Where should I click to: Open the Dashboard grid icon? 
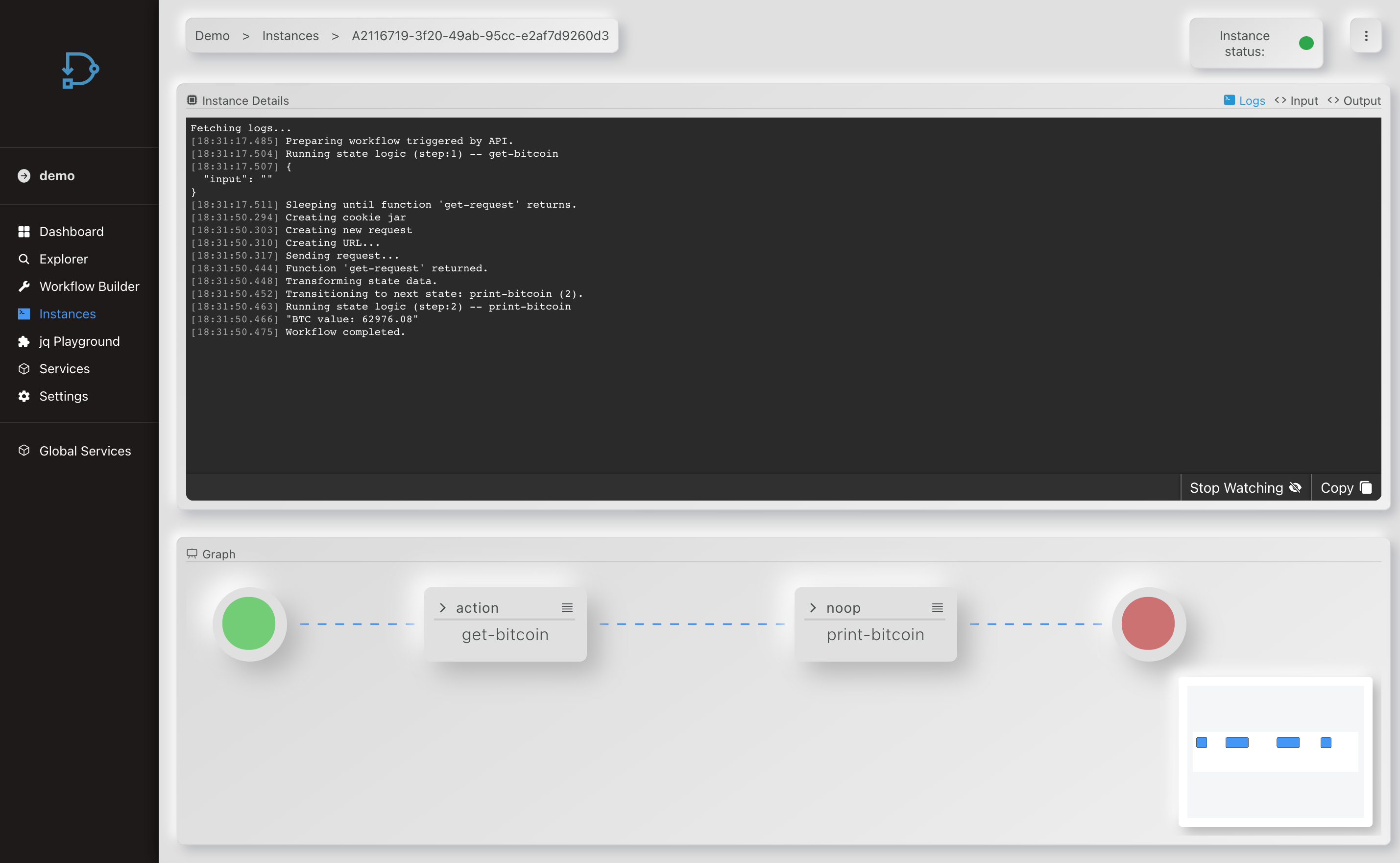(x=24, y=231)
